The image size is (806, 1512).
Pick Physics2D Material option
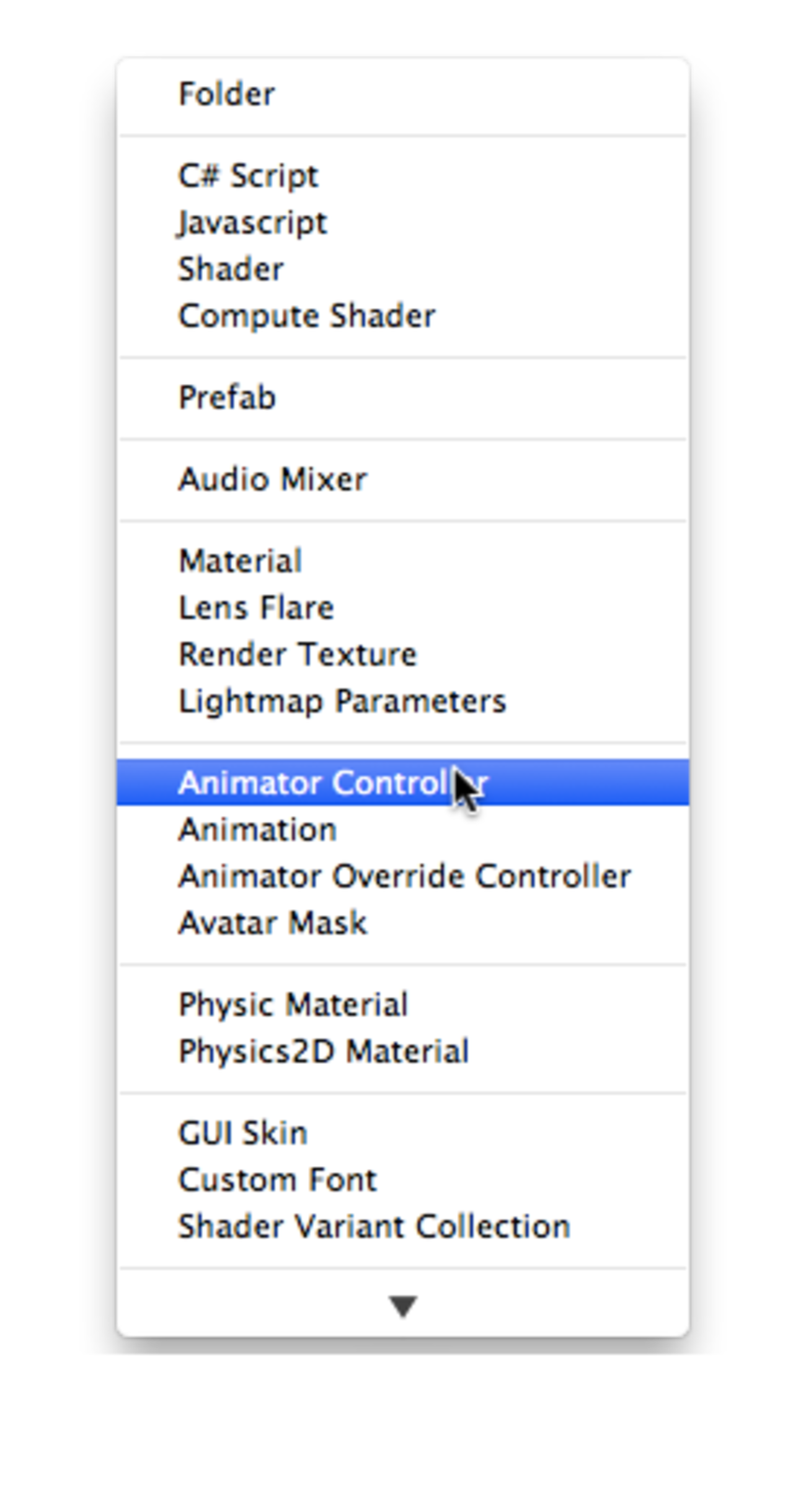(x=324, y=1052)
